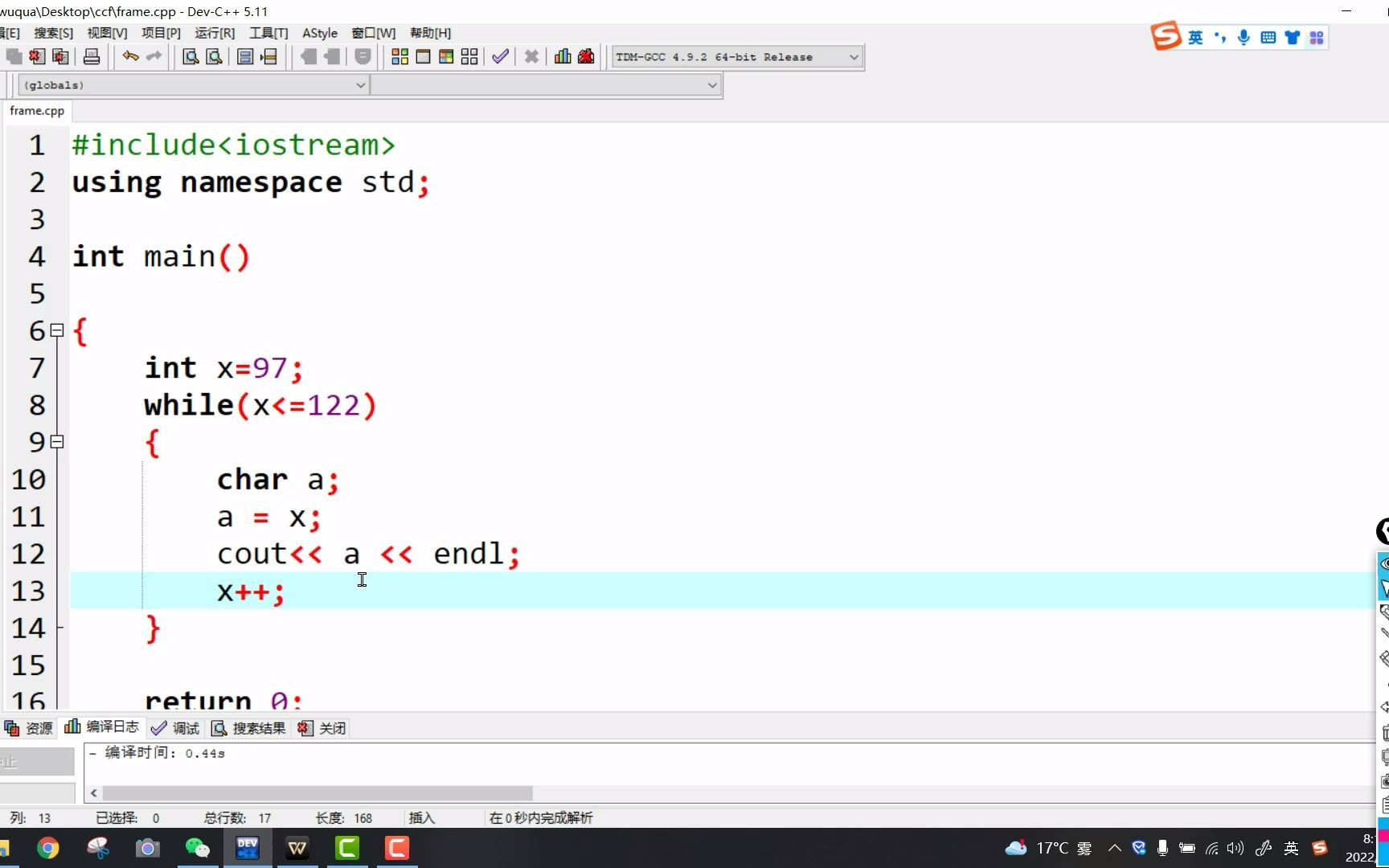This screenshot has width=1389, height=868.
Task: Open the Sogou toolbox grid icon
Action: point(1316,38)
